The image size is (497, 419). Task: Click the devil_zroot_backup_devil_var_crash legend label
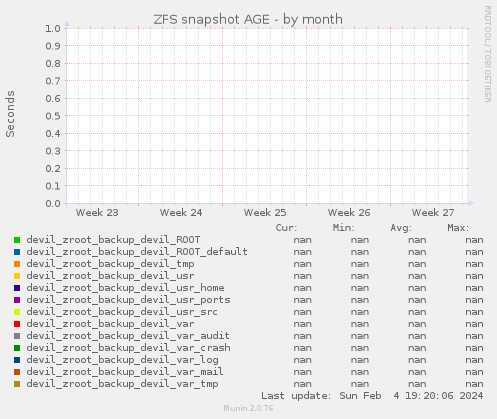coord(128,348)
